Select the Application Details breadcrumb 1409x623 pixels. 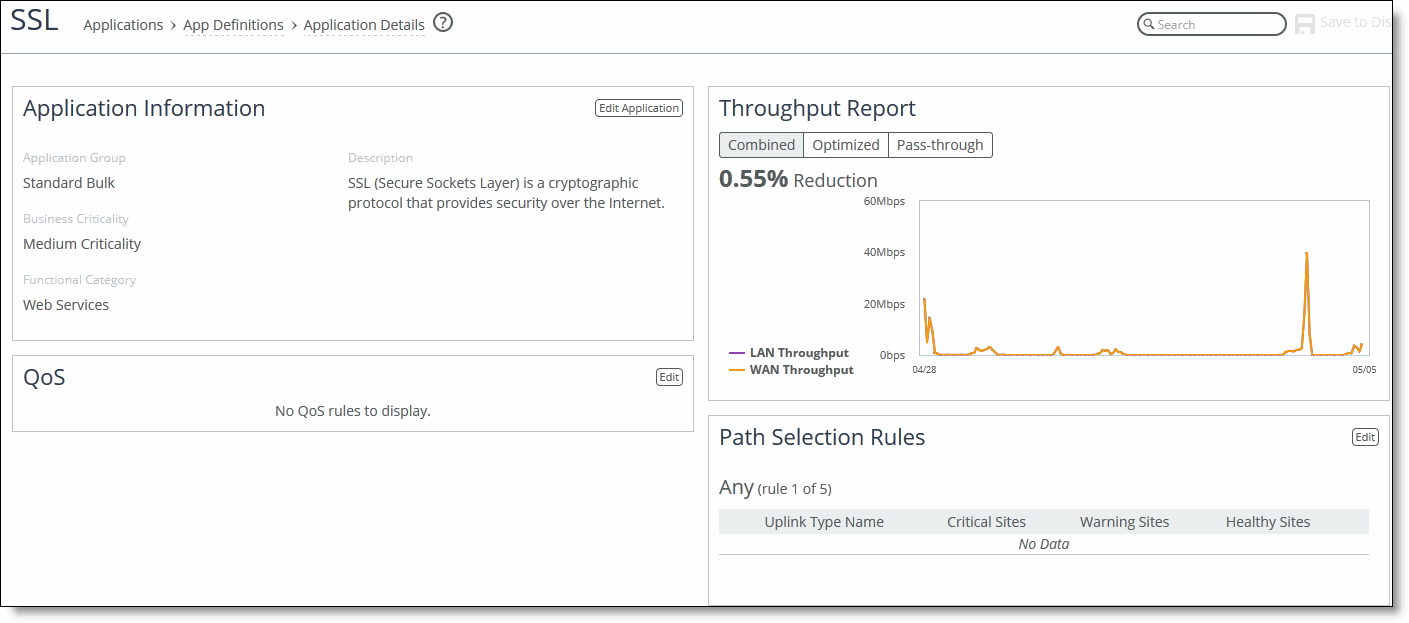coord(364,25)
